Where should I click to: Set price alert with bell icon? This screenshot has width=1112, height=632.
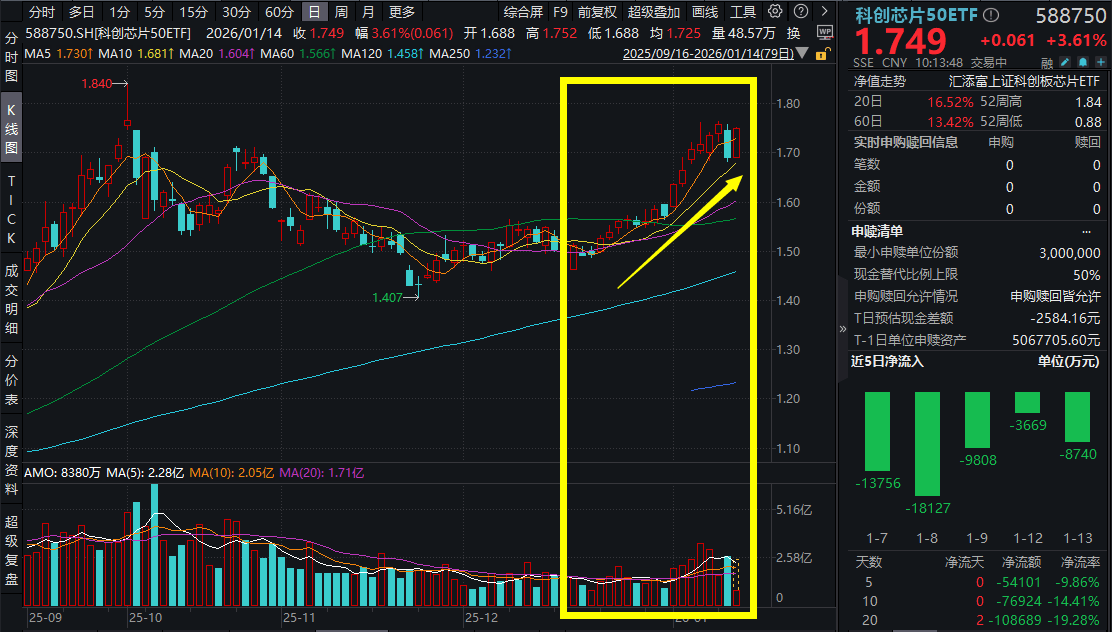pos(1081,60)
